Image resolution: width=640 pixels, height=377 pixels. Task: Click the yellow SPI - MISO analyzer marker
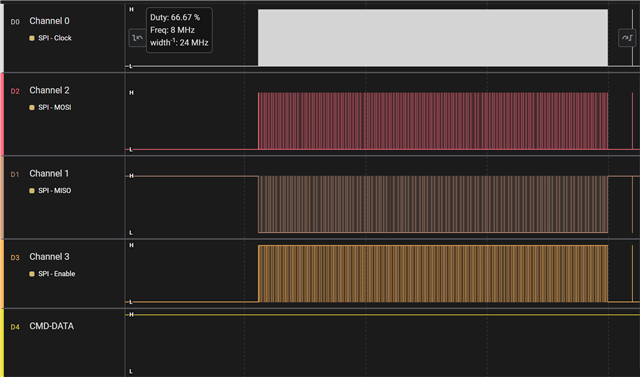click(x=32, y=191)
